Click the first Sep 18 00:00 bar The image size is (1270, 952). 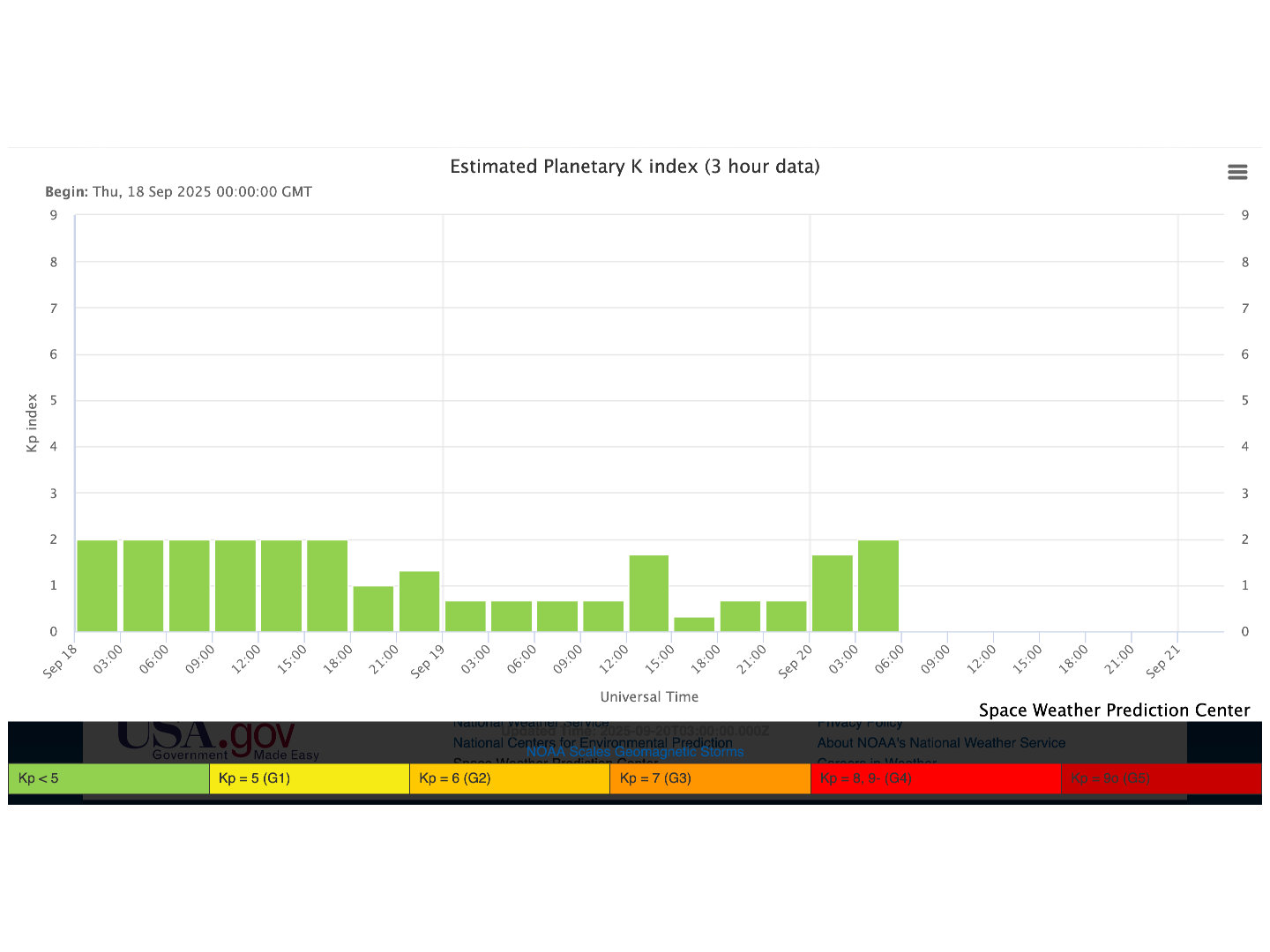[x=97, y=586]
